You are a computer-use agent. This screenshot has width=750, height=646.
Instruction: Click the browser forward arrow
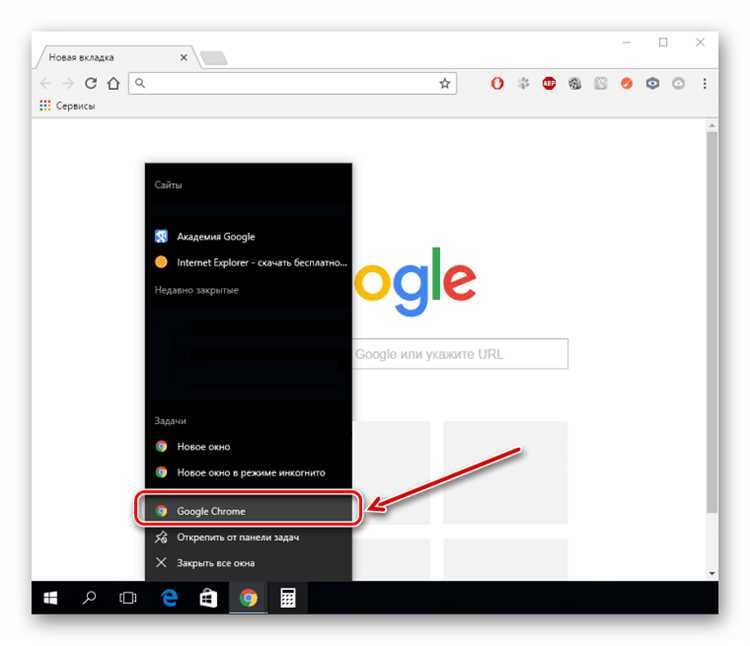(x=68, y=83)
